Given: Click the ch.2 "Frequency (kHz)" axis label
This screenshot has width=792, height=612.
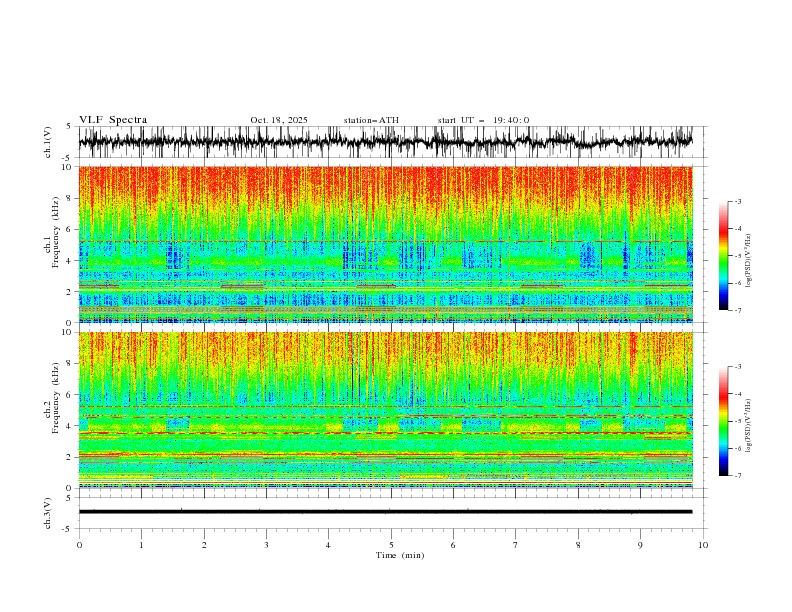Looking at the screenshot, I should pyautogui.click(x=56, y=398).
